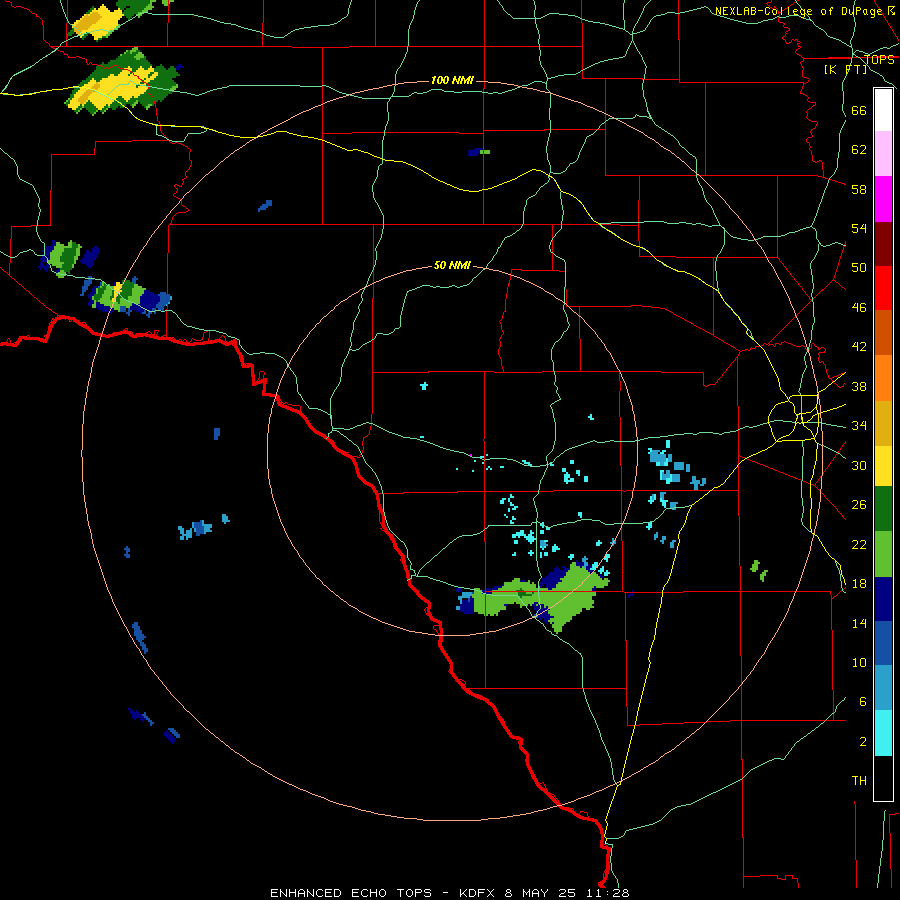Click the TOPS legend title
Screen dimensions: 900x900
(879, 60)
